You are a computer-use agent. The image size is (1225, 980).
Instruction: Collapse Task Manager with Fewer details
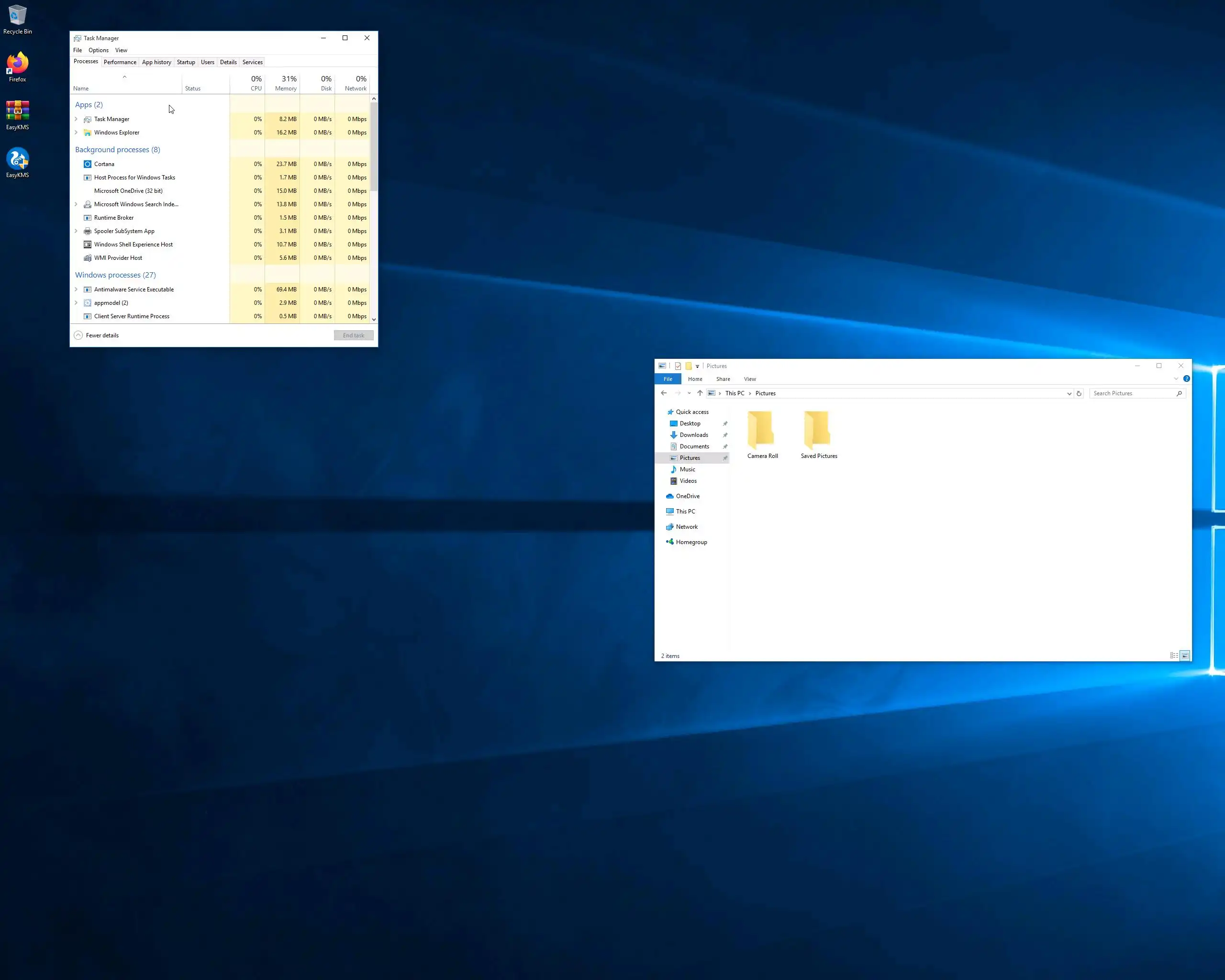click(97, 335)
